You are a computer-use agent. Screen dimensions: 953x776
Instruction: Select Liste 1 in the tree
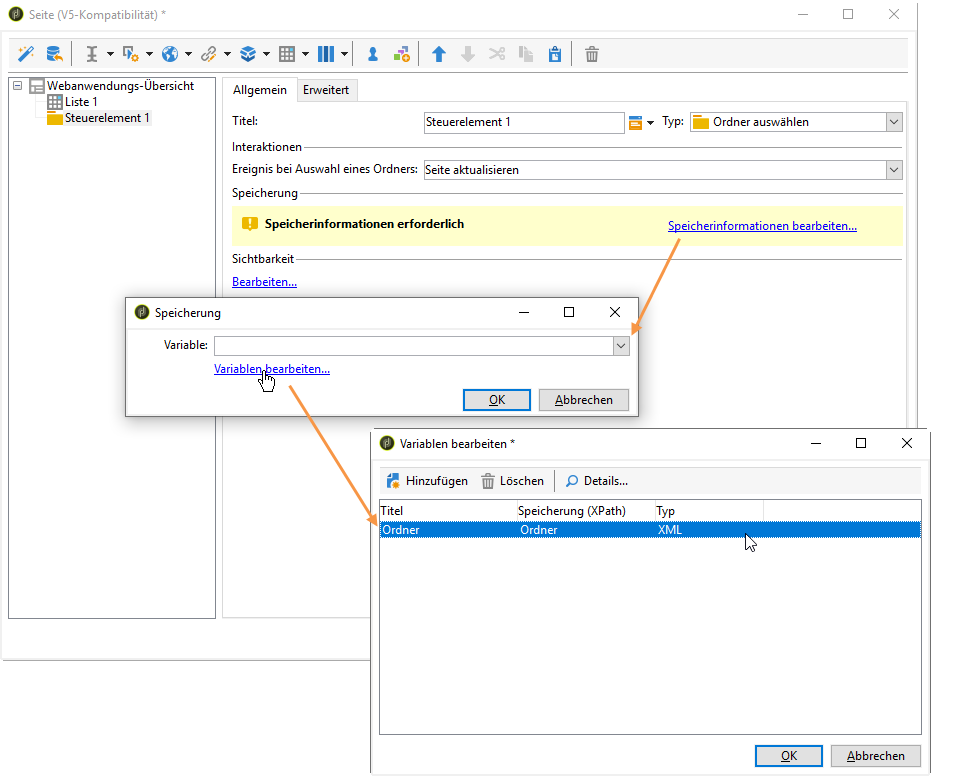[81, 101]
